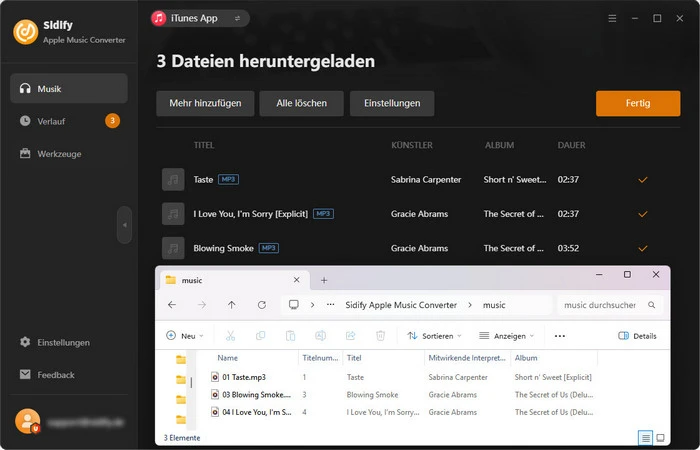
Task: Click the Alle löschen button
Action: 301,103
